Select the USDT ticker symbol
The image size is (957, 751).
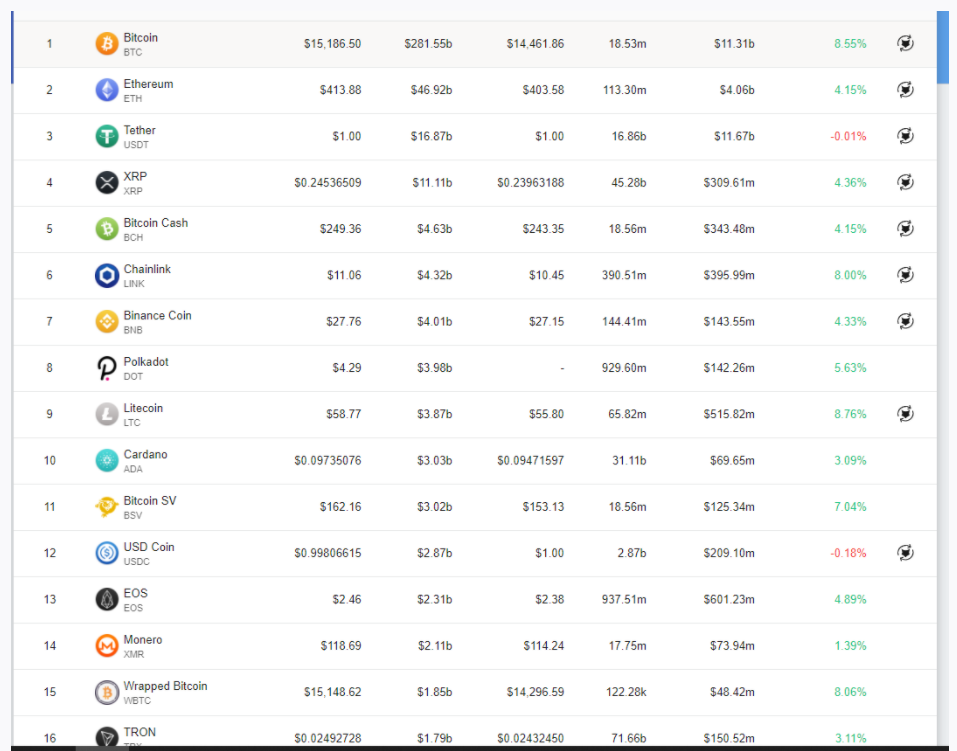click(x=136, y=145)
